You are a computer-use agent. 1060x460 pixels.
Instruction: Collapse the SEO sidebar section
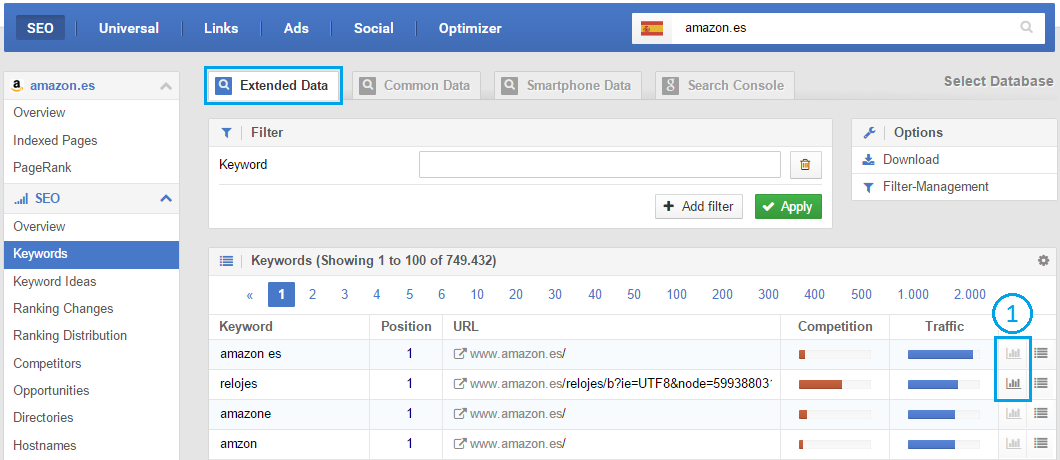pyautogui.click(x=166, y=199)
